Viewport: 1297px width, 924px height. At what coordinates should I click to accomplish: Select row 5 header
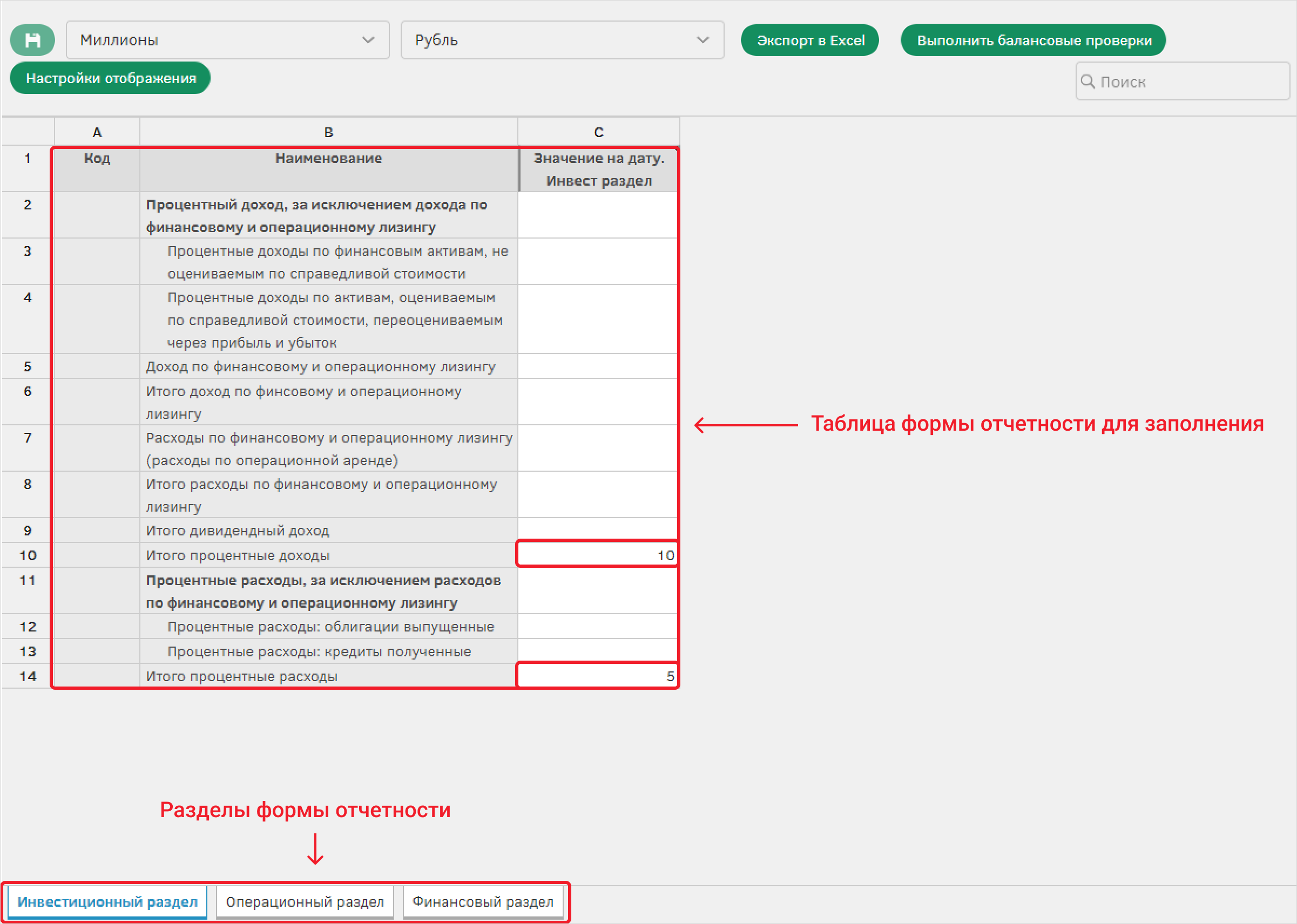[x=28, y=366]
